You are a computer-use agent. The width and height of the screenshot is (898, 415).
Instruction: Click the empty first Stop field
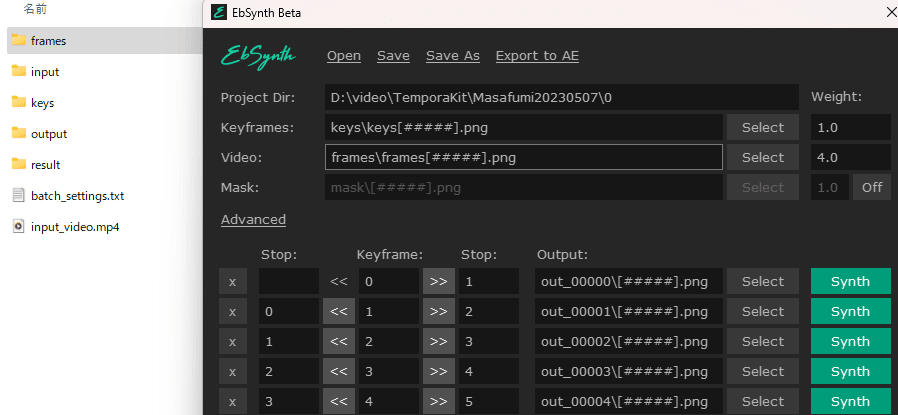(x=289, y=282)
